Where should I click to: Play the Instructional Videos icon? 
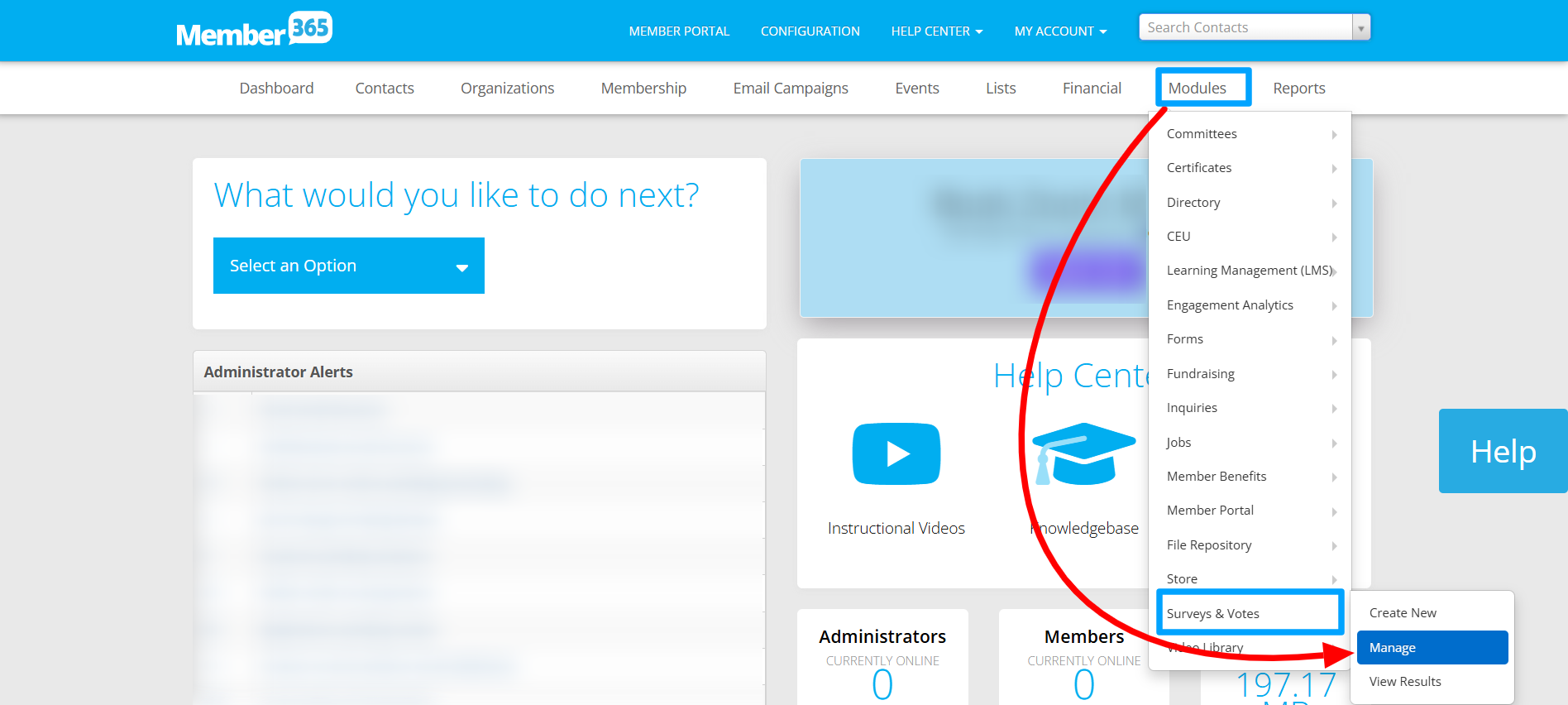coord(896,453)
